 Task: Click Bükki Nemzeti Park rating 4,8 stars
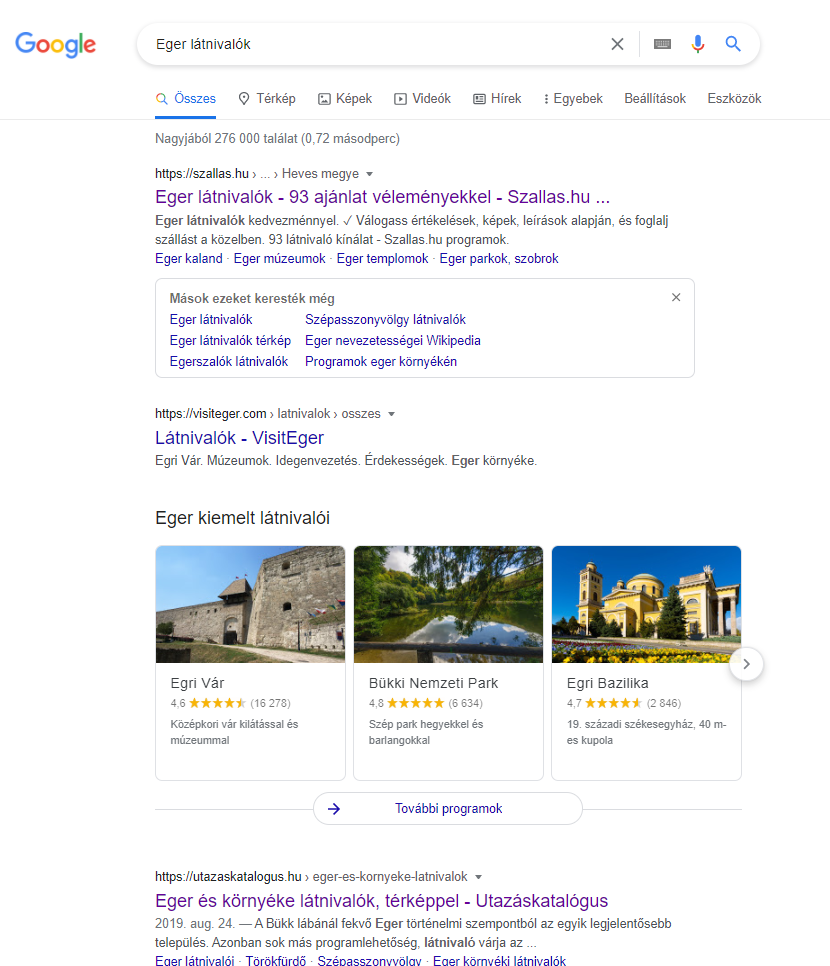(x=415, y=703)
